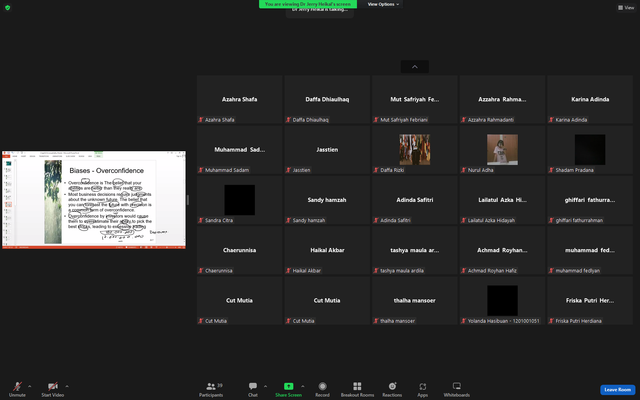
Task: Expand share options arrow next to Share Screen
Action: point(302,386)
